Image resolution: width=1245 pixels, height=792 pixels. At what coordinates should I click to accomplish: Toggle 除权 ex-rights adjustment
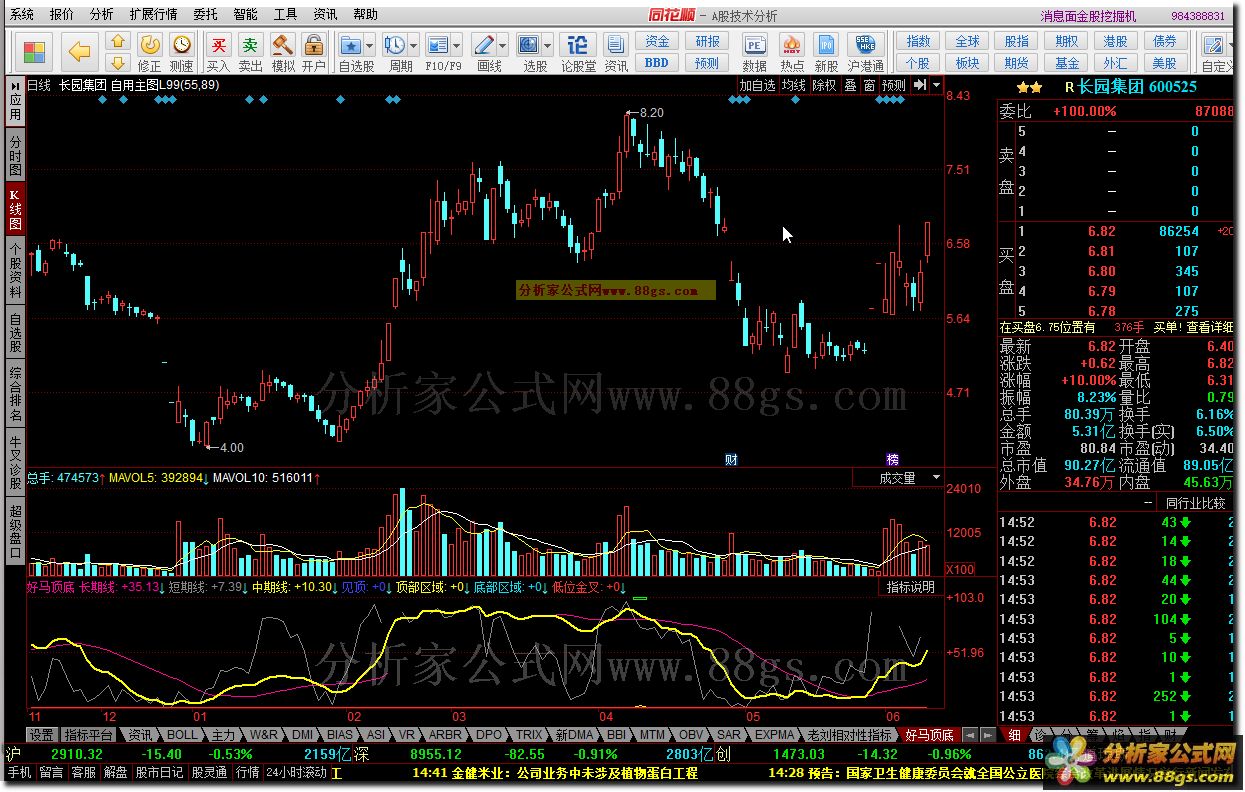tap(824, 85)
